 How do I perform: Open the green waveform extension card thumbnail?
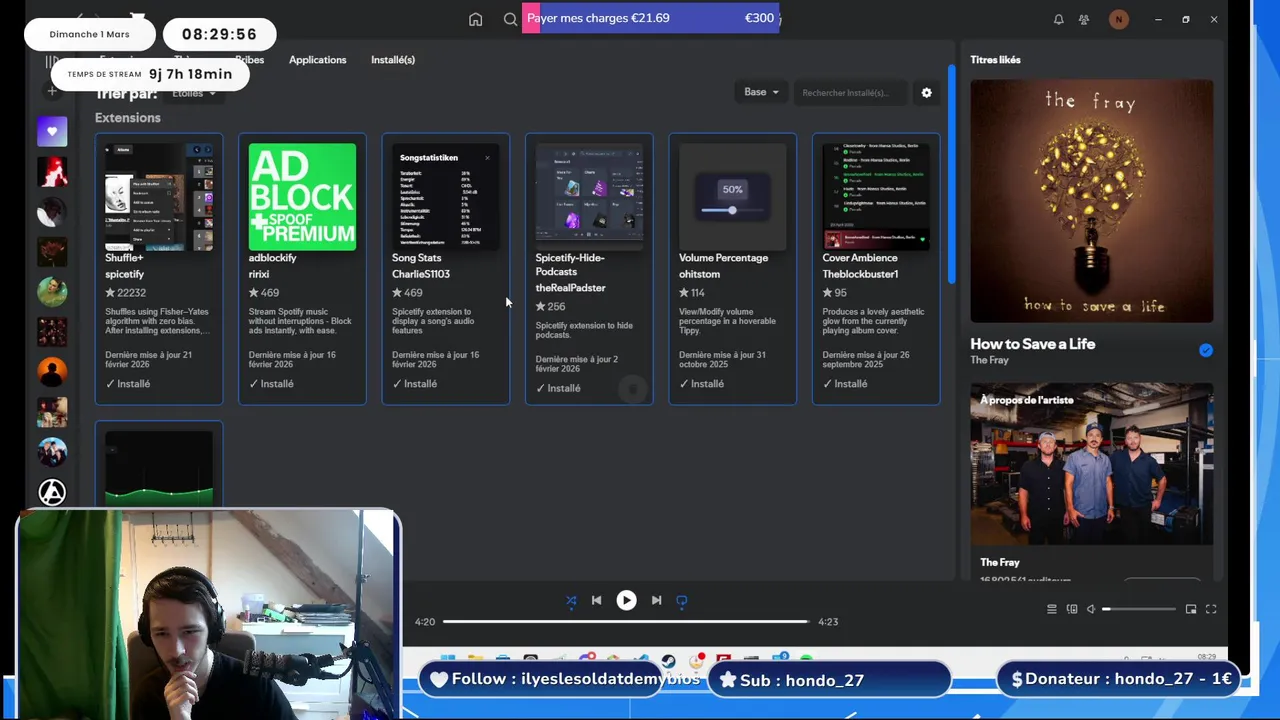click(159, 468)
